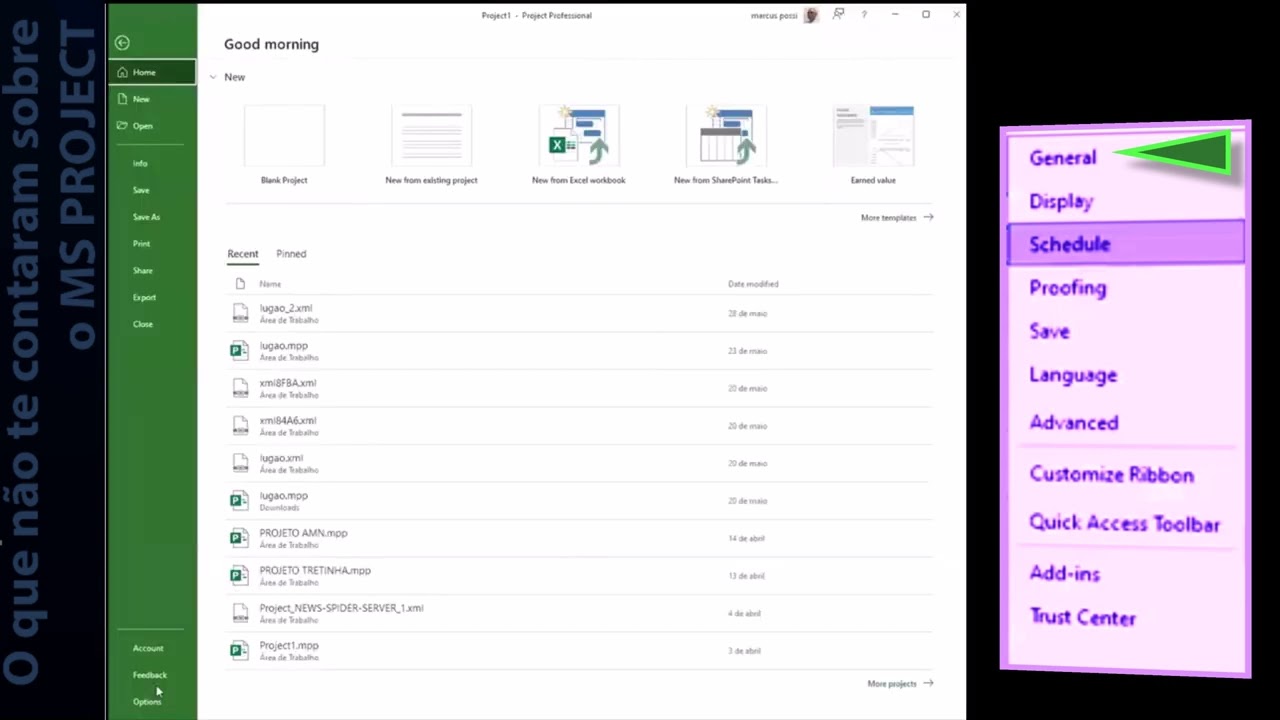
Task: Open the Print page
Action: 141,244
